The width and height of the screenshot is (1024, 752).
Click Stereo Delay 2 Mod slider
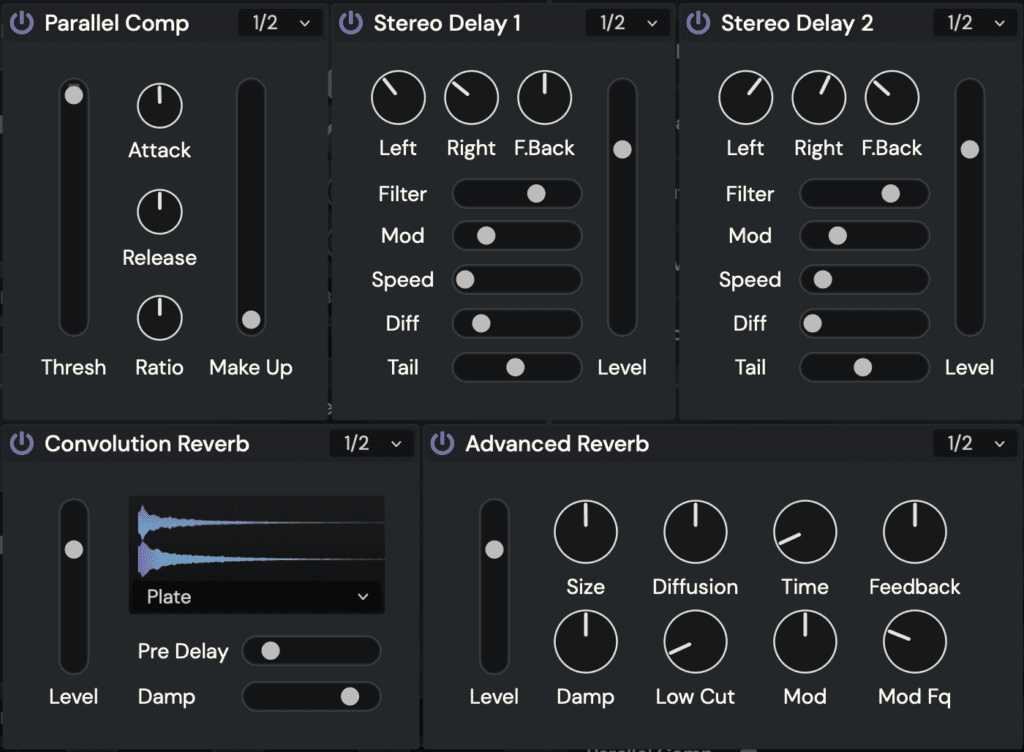point(865,236)
